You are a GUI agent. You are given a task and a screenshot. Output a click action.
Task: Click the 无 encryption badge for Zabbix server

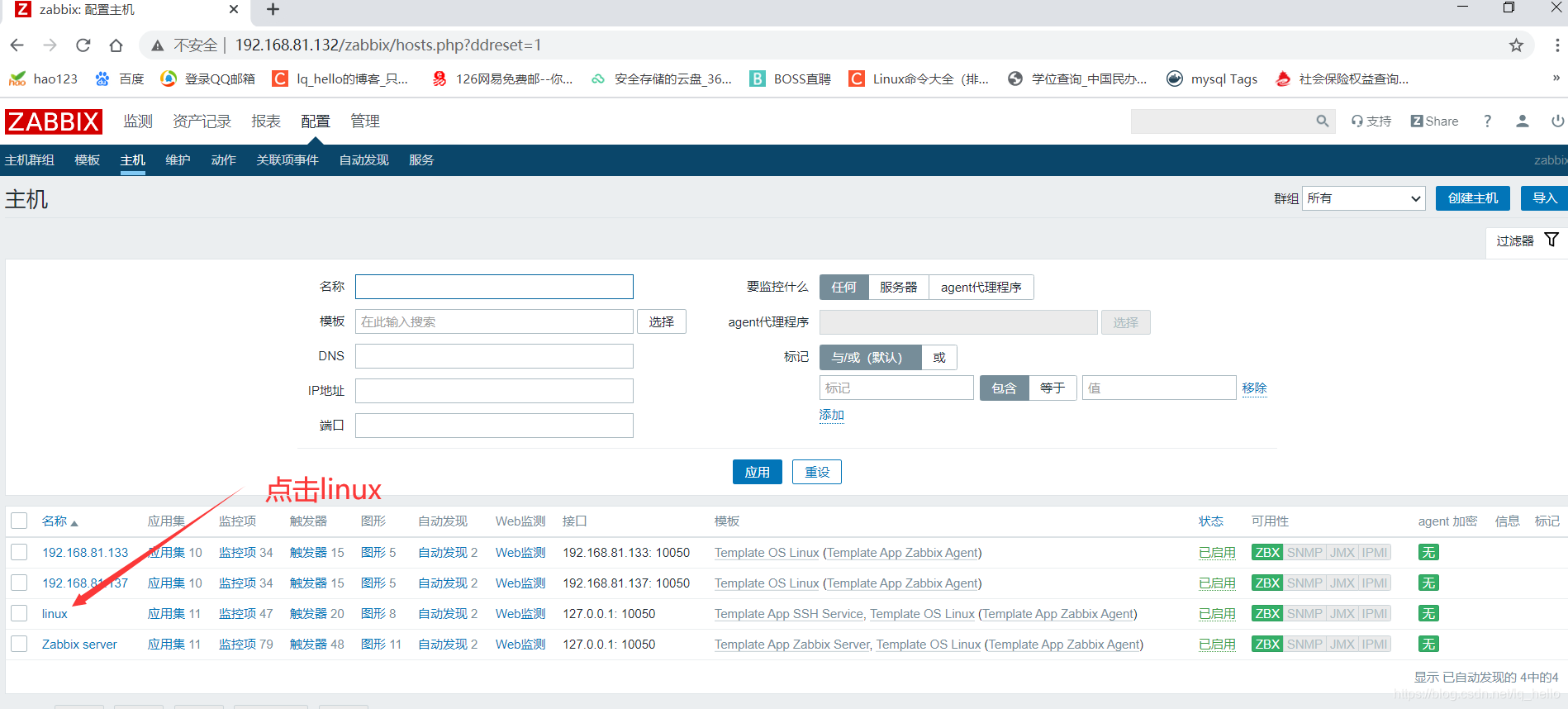(1428, 645)
